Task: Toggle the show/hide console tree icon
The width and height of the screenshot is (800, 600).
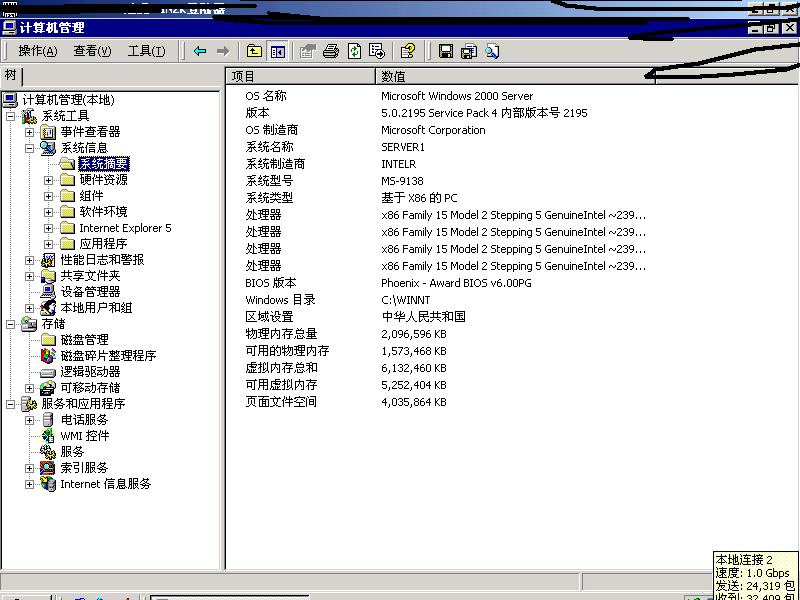Action: [x=278, y=51]
